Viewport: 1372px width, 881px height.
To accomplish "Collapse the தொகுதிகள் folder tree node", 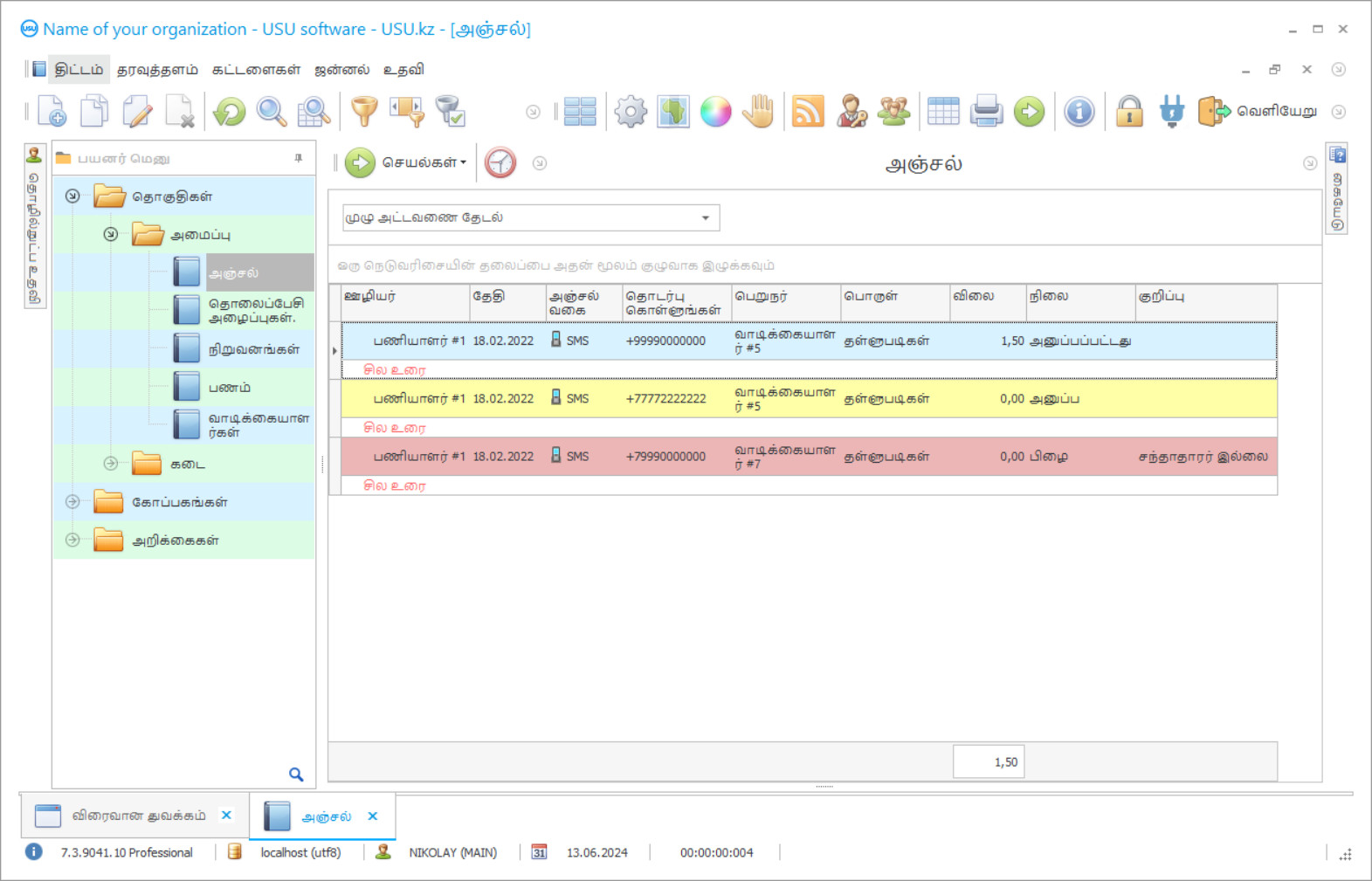I will [x=72, y=196].
